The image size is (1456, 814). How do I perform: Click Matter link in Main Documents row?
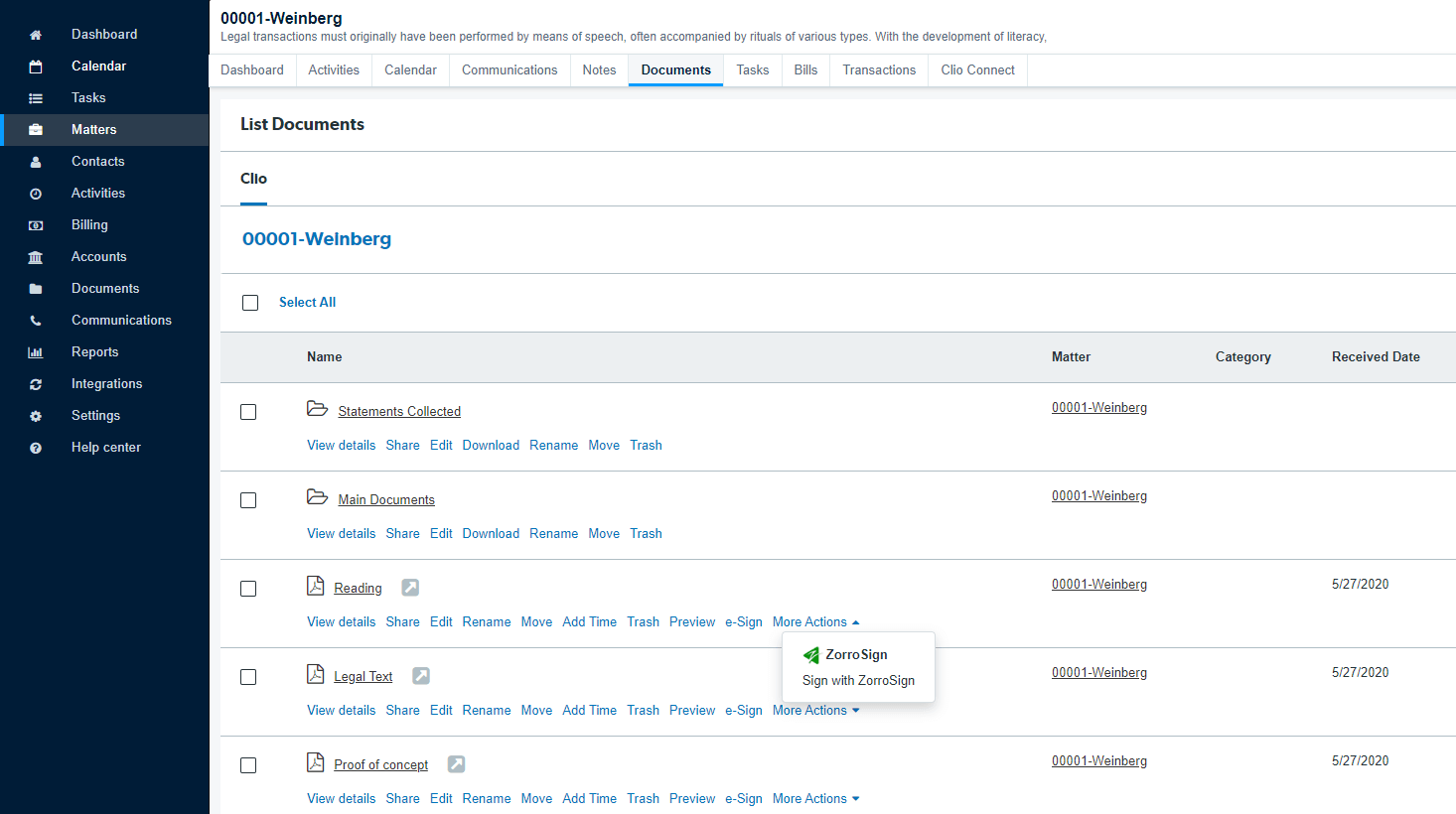pos(1099,496)
